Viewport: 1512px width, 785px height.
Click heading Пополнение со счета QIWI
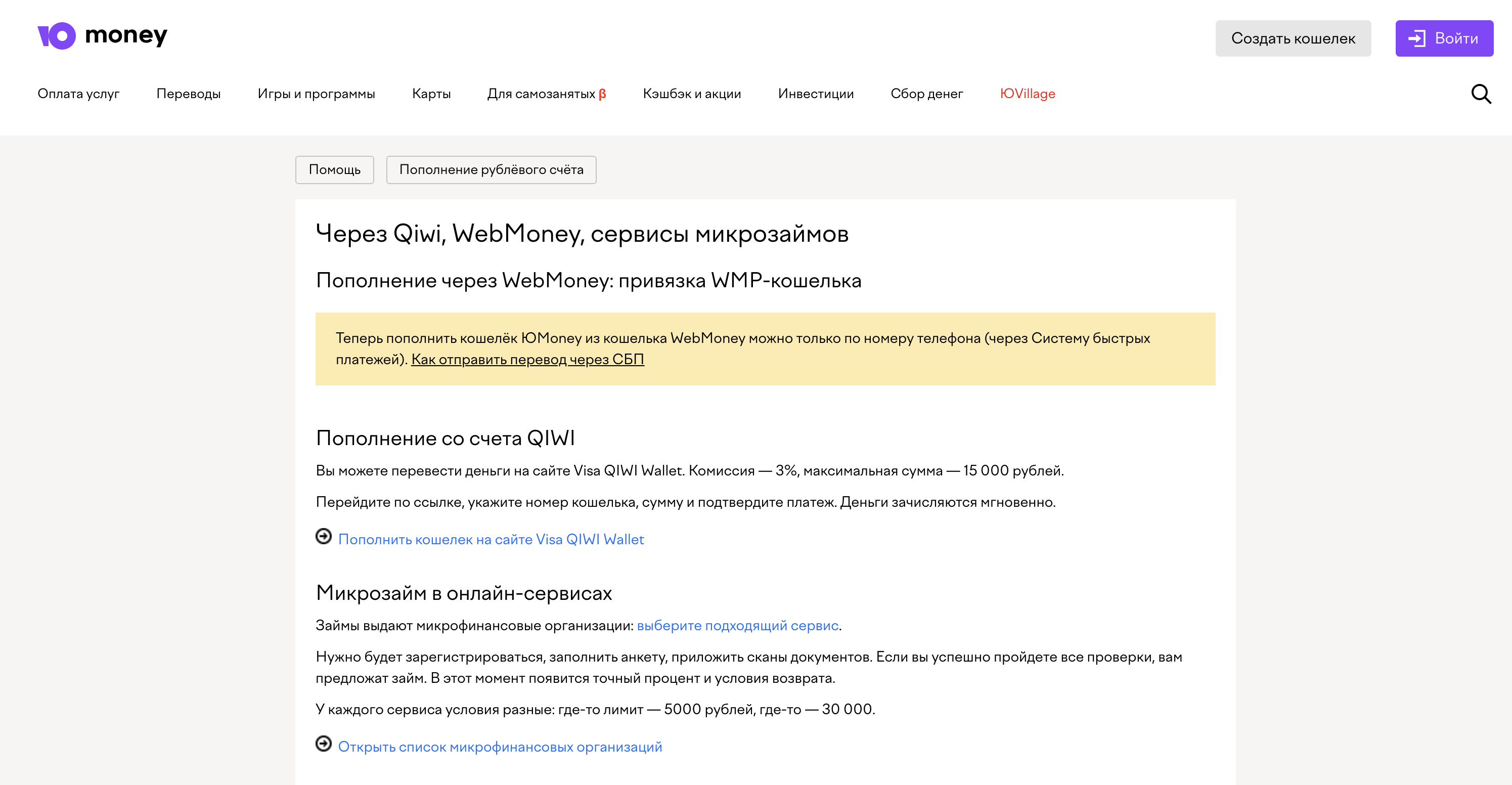(x=446, y=438)
